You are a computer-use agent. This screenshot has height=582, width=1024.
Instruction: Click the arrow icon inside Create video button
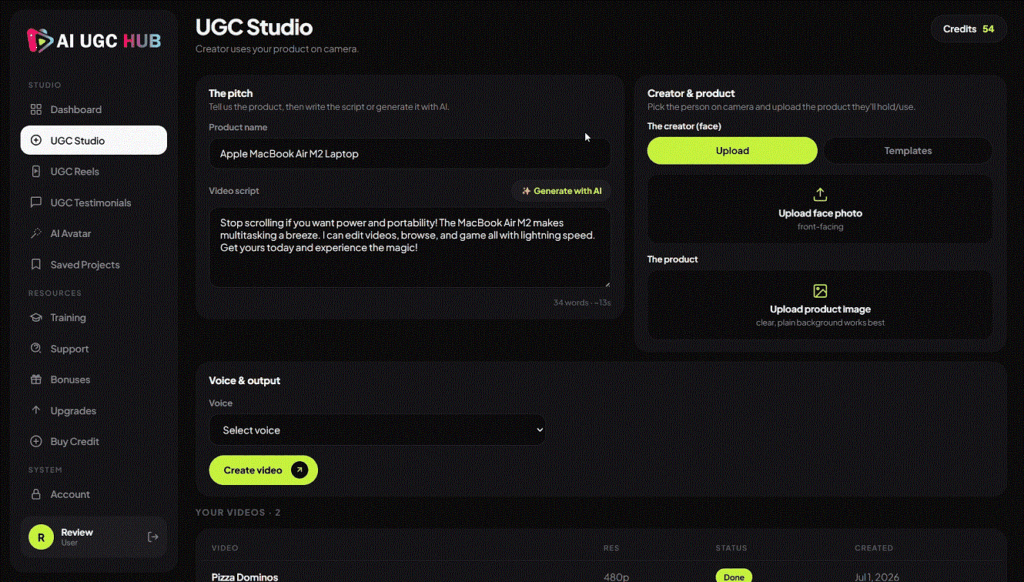coord(300,470)
